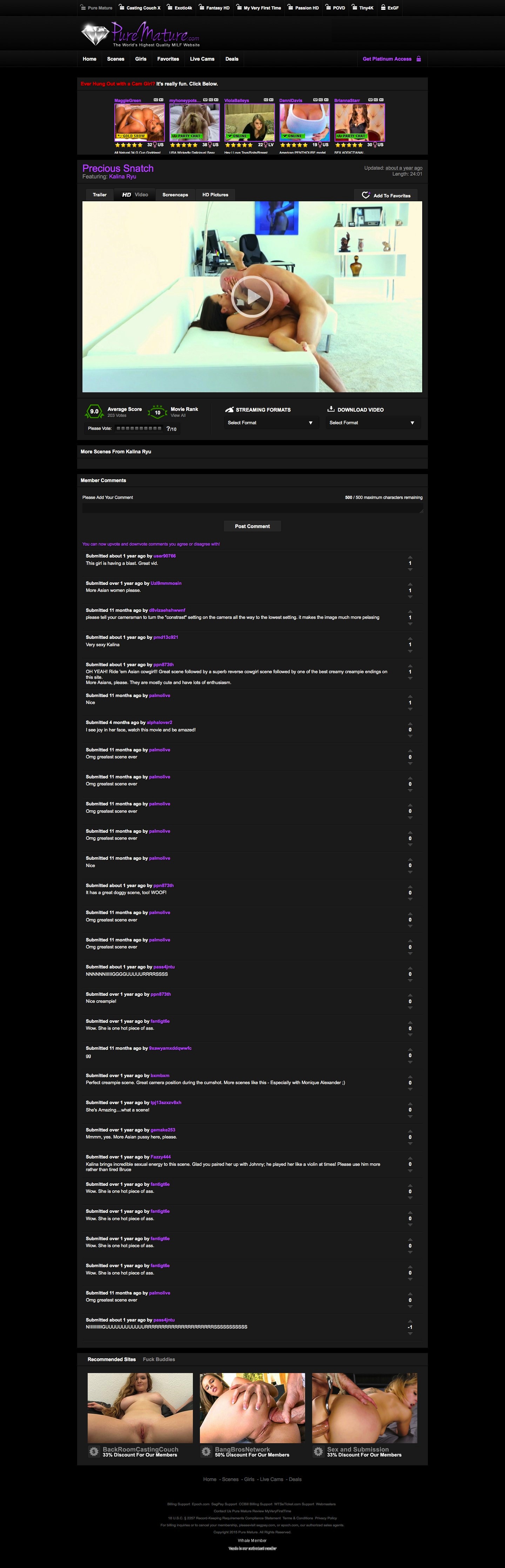Click the Post Comment button
Image resolution: width=505 pixels, height=1568 pixels.
point(252,526)
